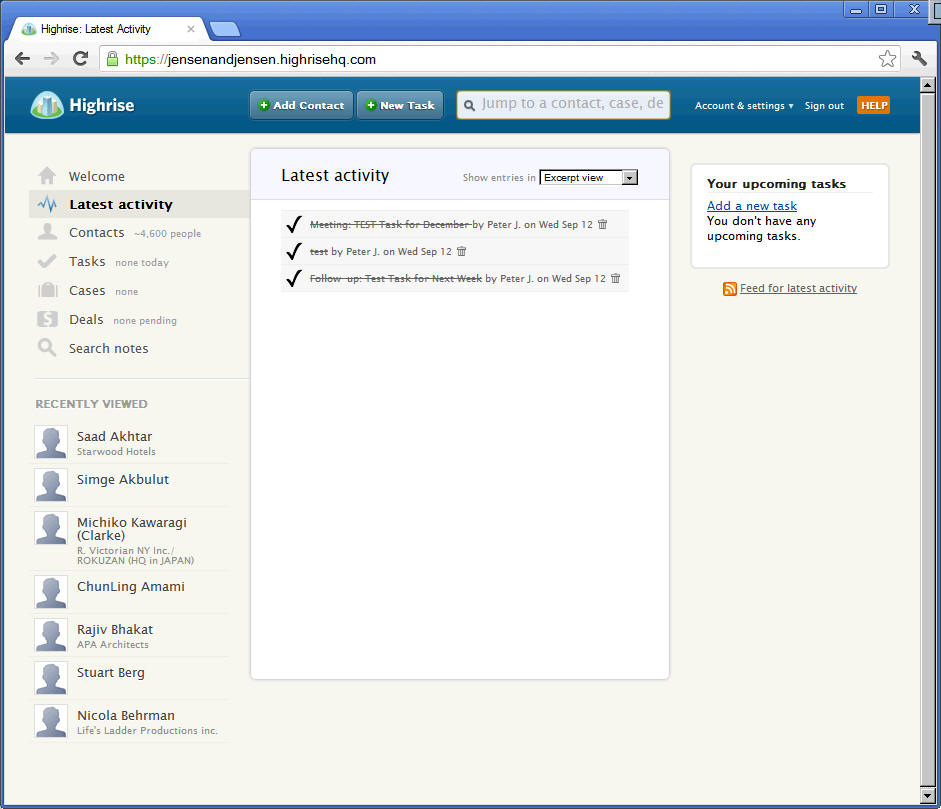
Task: Open Michiko Kawaragi's avatar thumbnail
Action: click(51, 529)
